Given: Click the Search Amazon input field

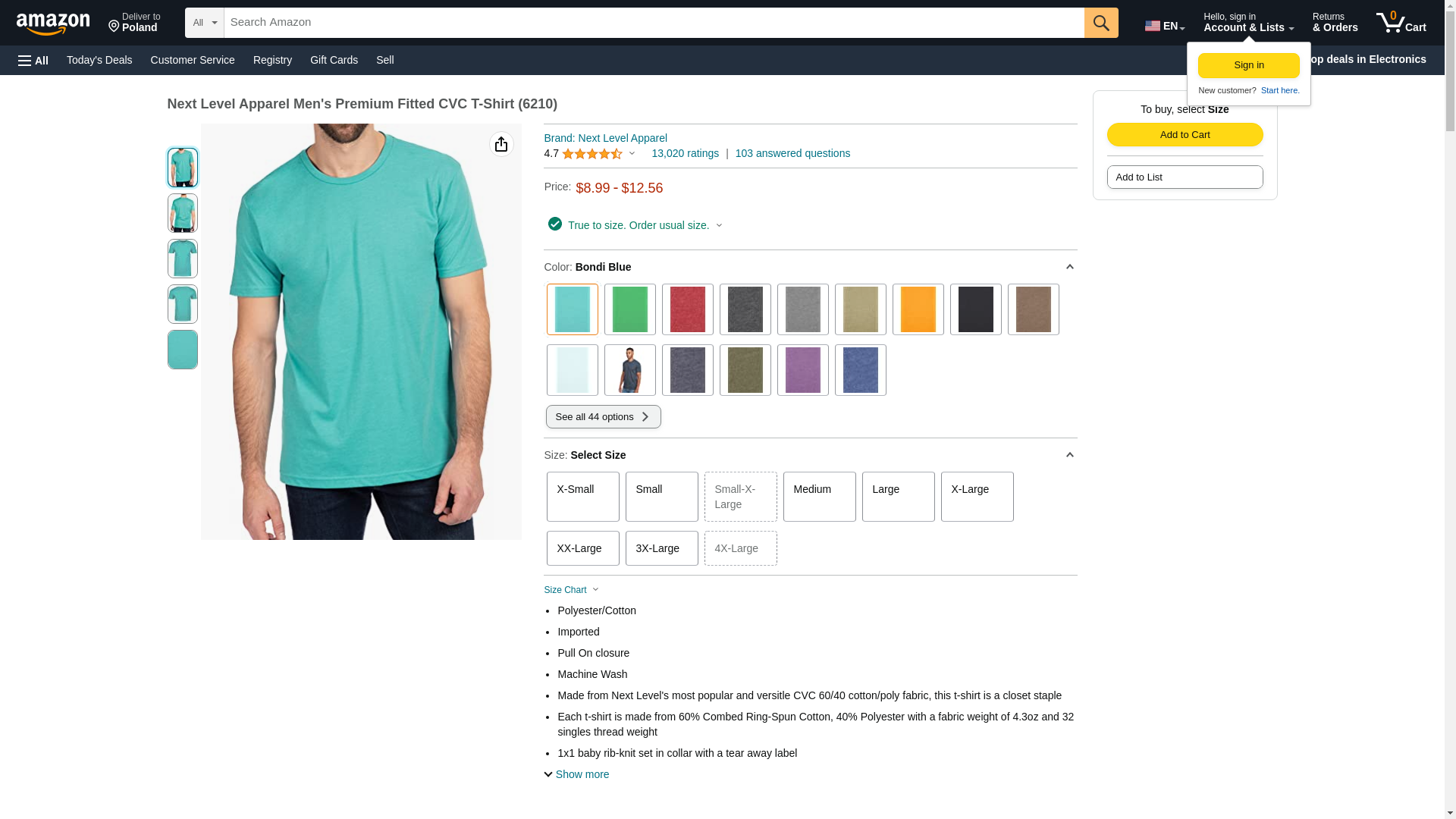Looking at the screenshot, I should [654, 23].
